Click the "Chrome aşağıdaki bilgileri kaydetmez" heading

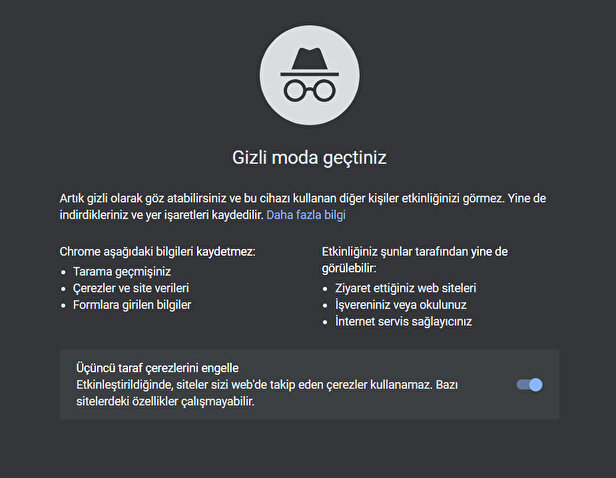(x=158, y=252)
